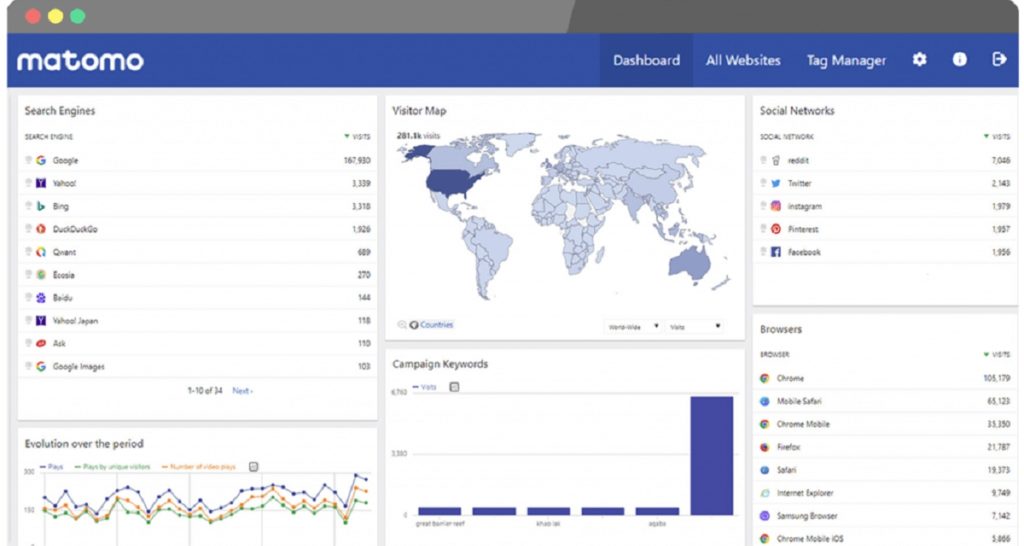The height and width of the screenshot is (546, 1024).
Task: Click the reddit icon in Social Networks
Action: coord(775,160)
